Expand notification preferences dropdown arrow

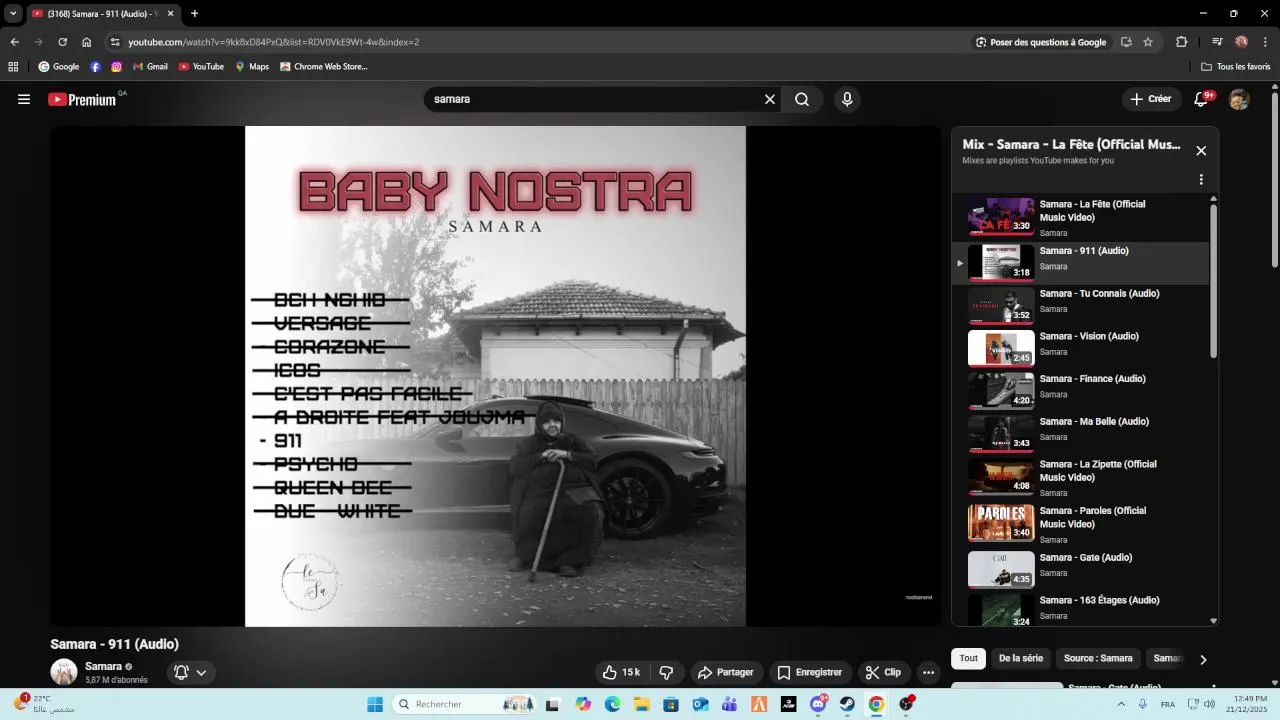tap(201, 673)
